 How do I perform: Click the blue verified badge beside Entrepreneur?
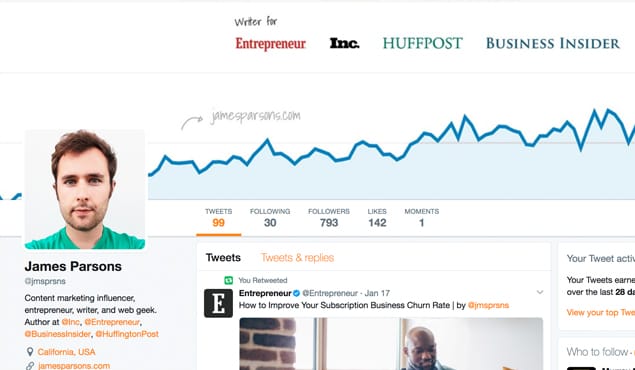point(296,293)
